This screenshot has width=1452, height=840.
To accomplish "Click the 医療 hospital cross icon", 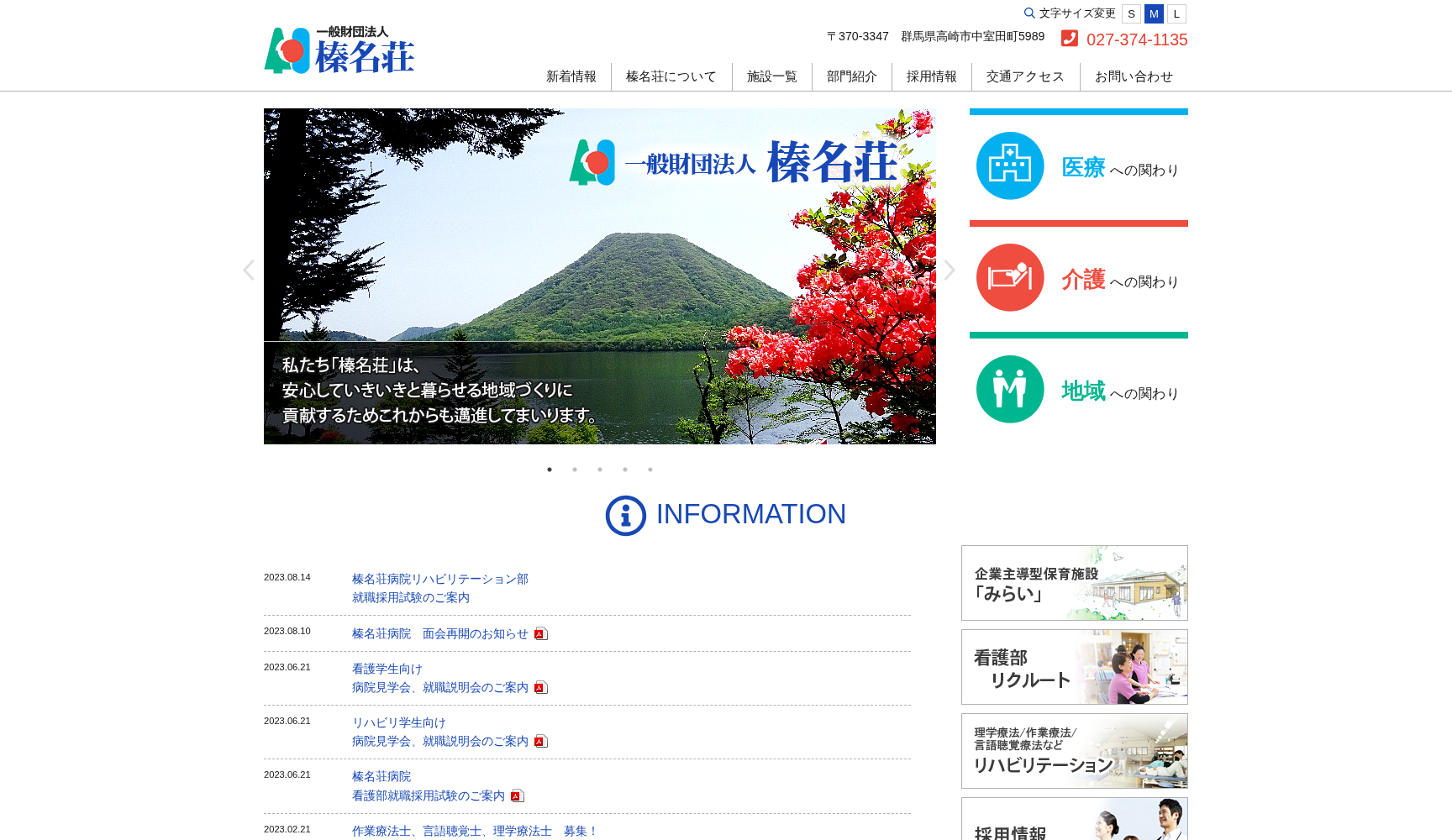I will point(1010,165).
